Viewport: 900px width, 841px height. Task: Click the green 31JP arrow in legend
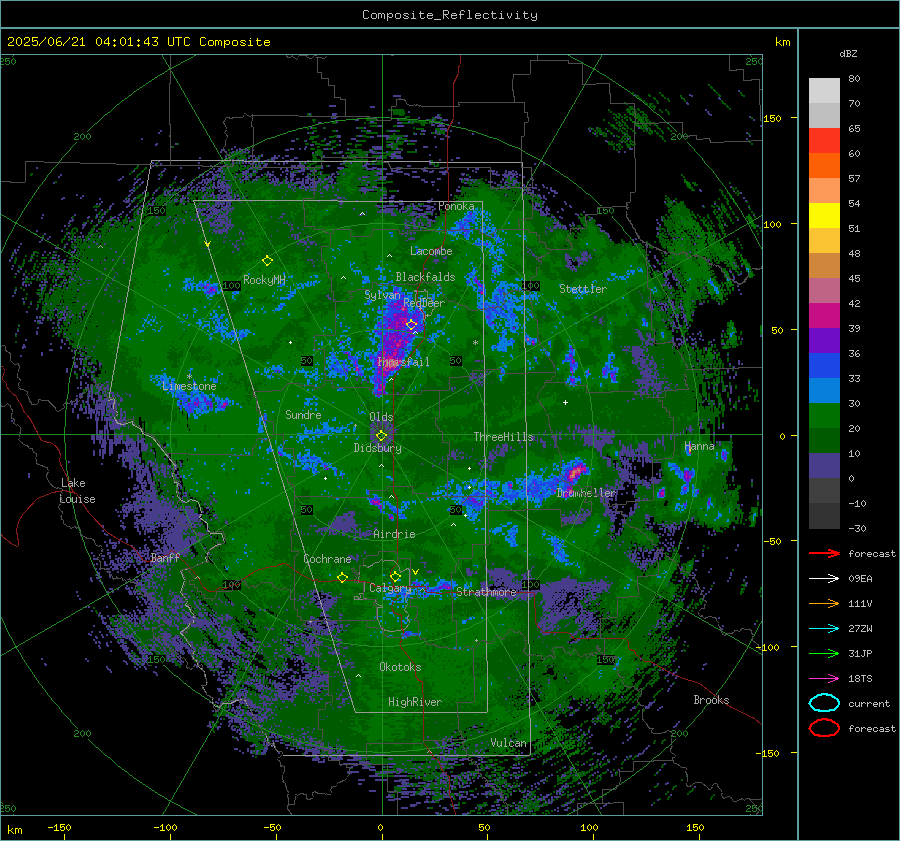(x=824, y=653)
